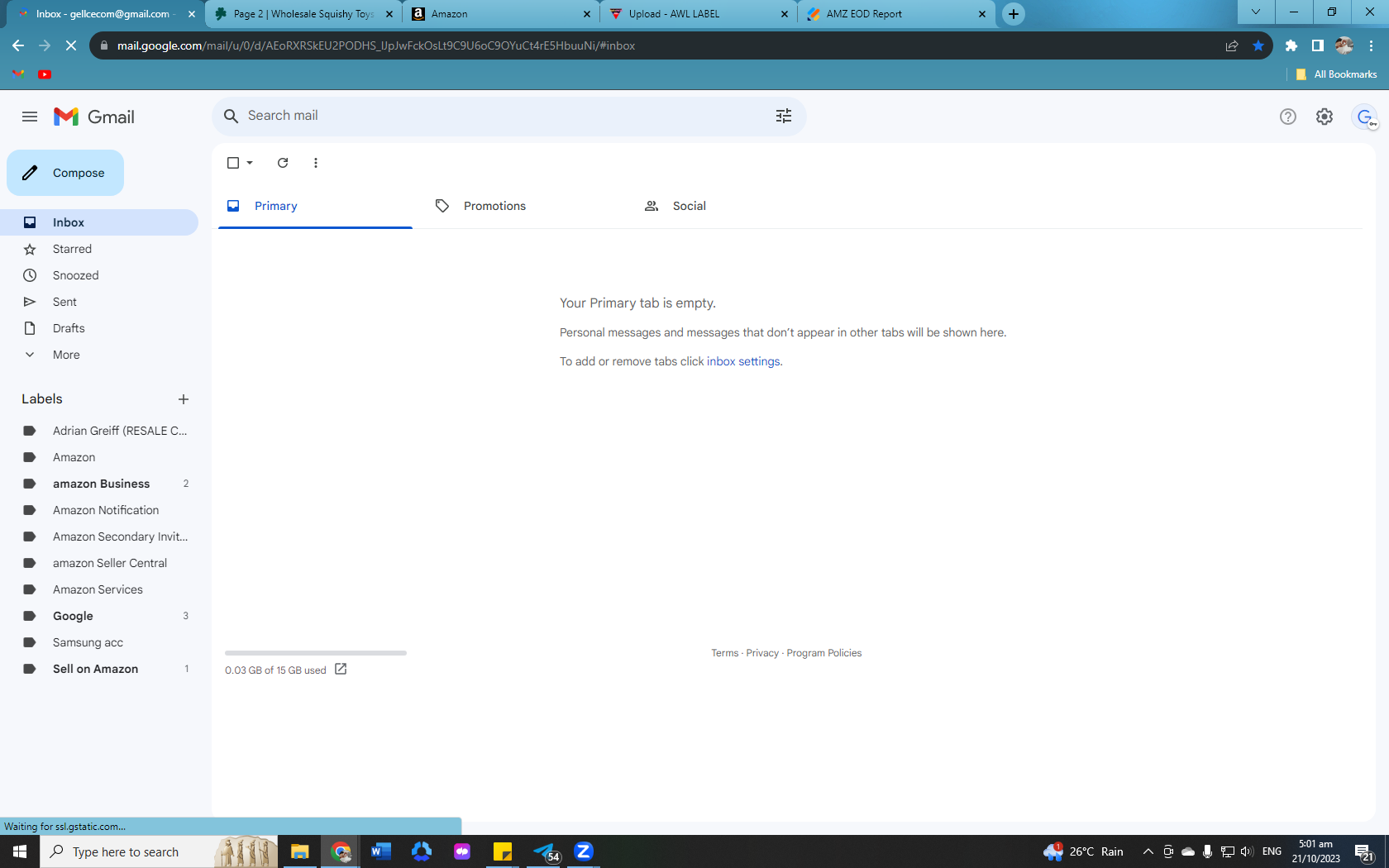Open the amazon Business label
Image resolution: width=1389 pixels, height=868 pixels.
(x=99, y=484)
